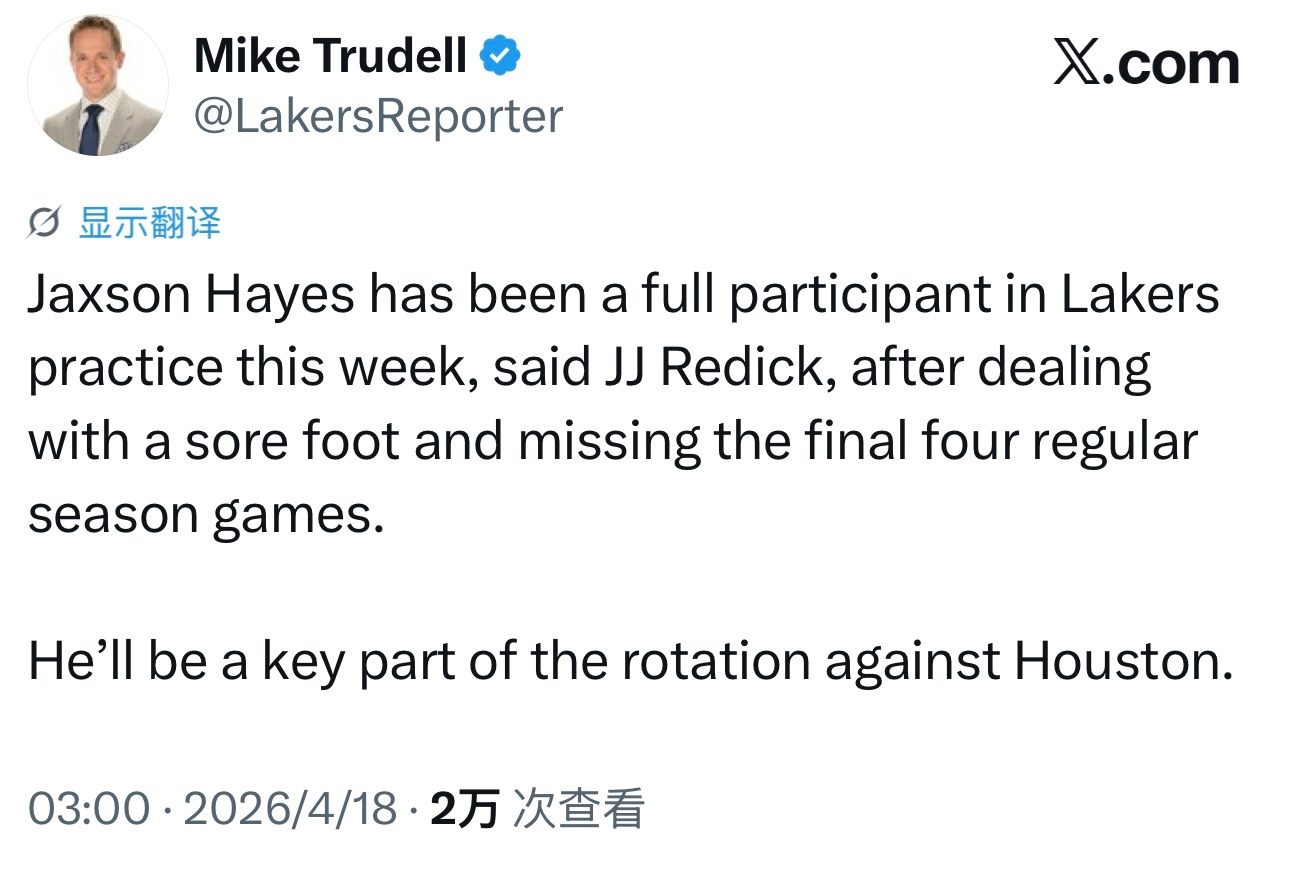Click the word "Lakers" in tweet body
This screenshot has width=1290, height=870.
pyautogui.click(x=1139, y=296)
